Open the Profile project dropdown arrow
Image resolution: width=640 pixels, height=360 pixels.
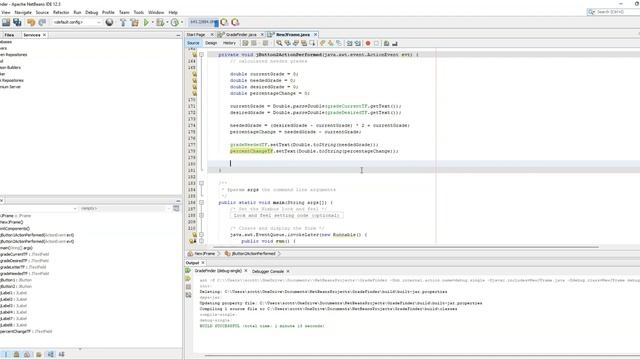[x=182, y=22]
